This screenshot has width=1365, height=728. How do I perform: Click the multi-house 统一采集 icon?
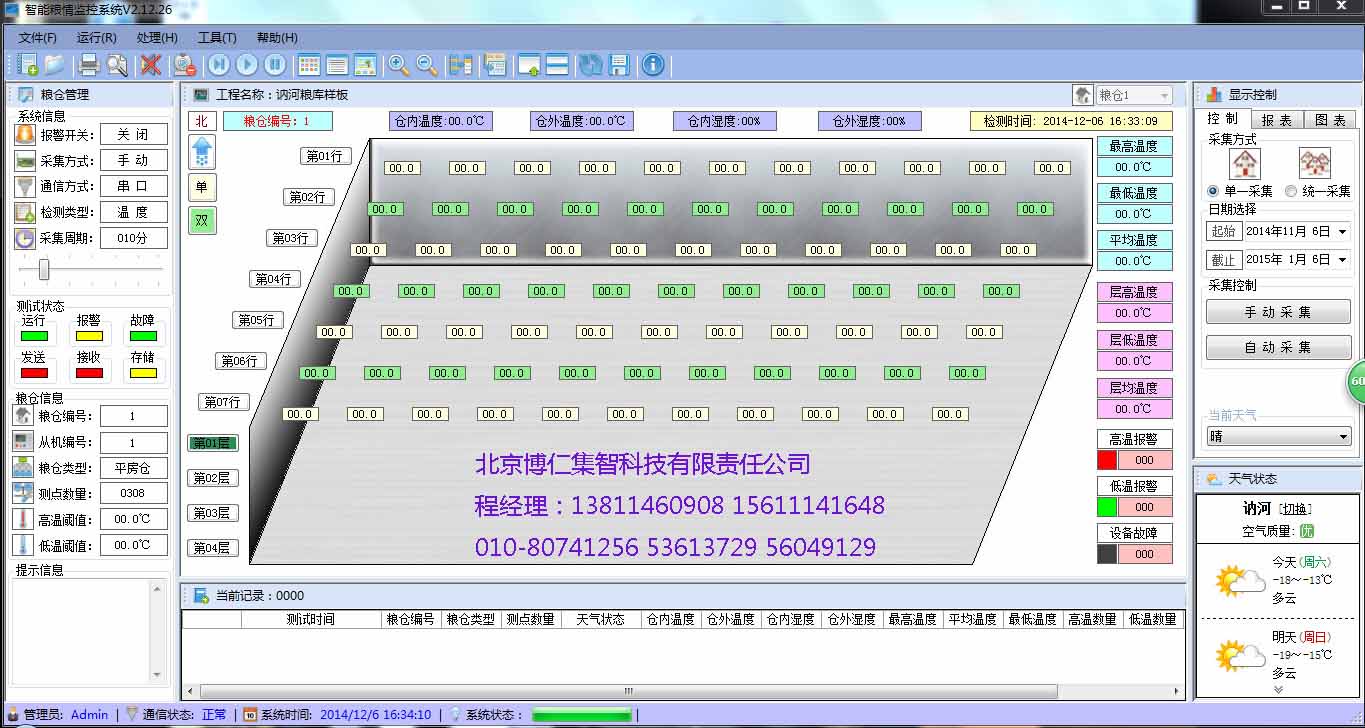click(x=1314, y=163)
